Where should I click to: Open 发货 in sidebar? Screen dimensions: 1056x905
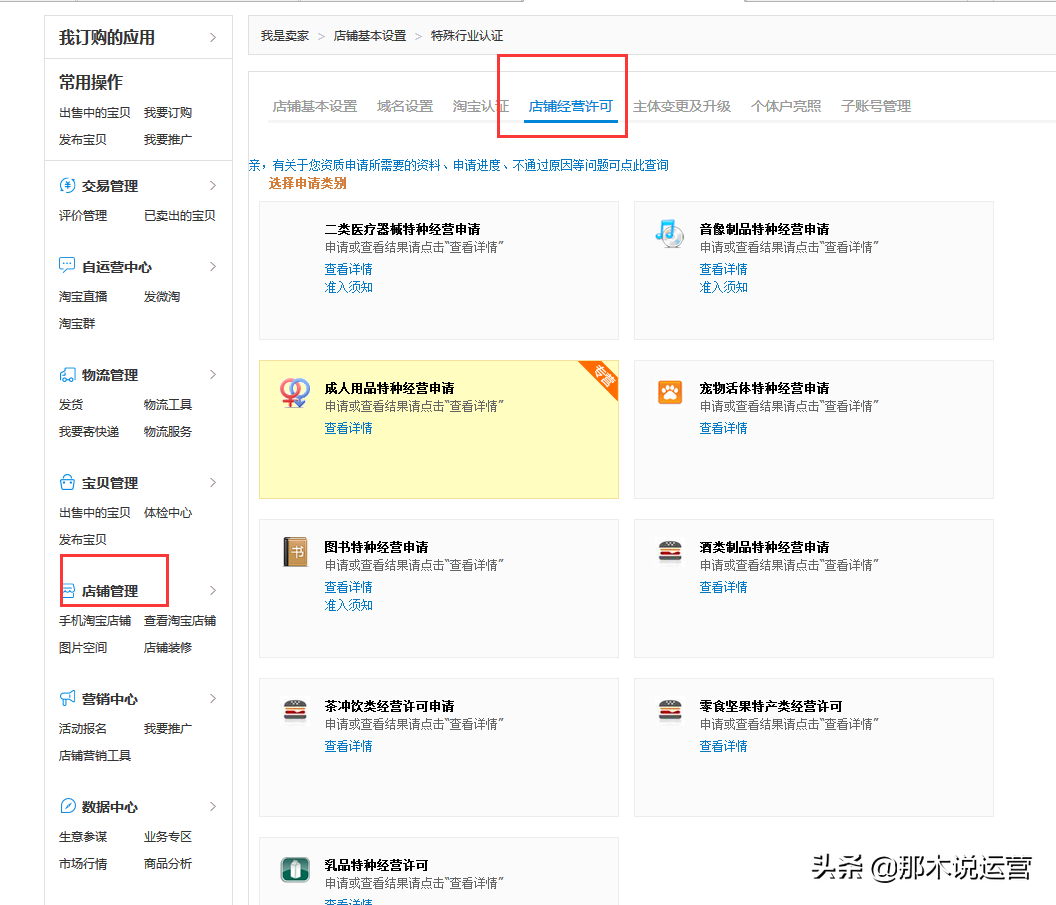[x=71, y=405]
